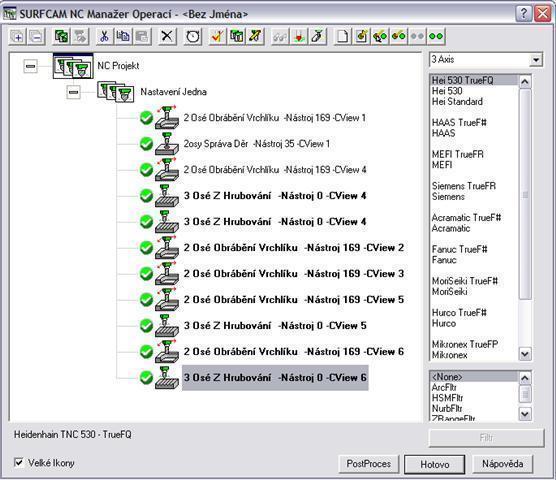Select Fanuc TrueF# postprocessor
The height and width of the screenshot is (480, 556).
click(x=474, y=249)
